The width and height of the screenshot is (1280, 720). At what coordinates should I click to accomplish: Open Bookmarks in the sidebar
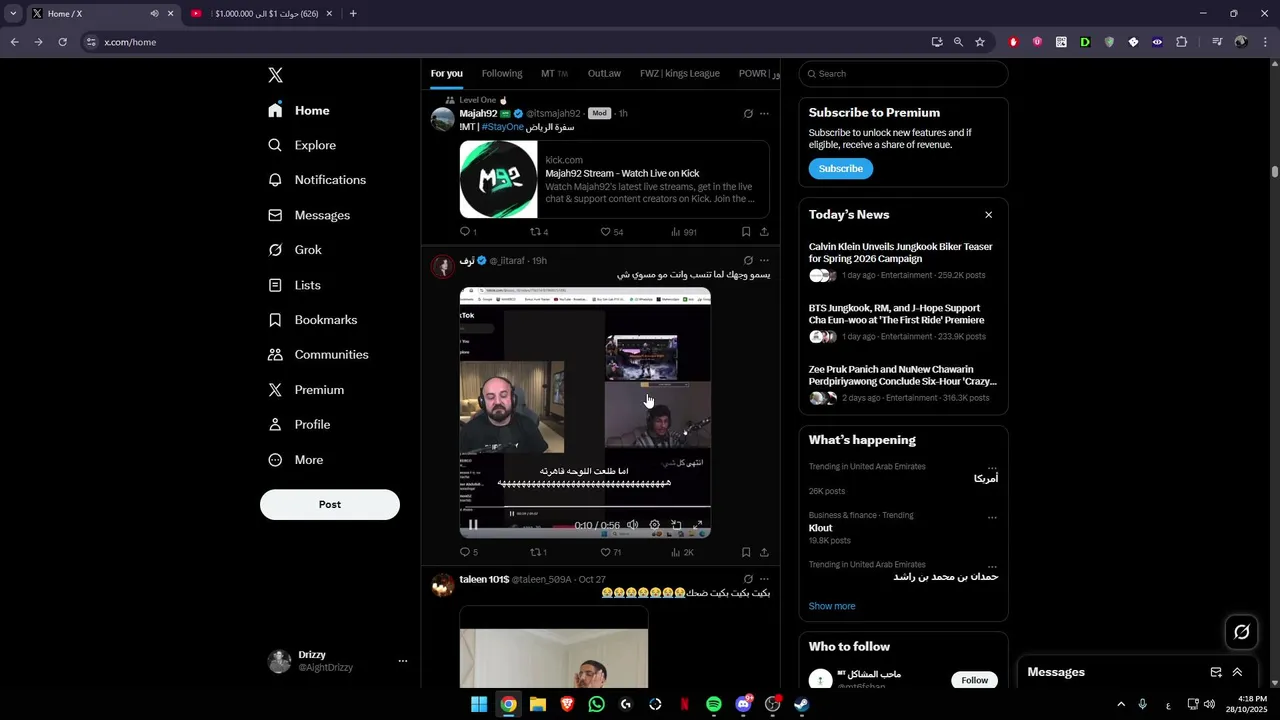coord(312,320)
